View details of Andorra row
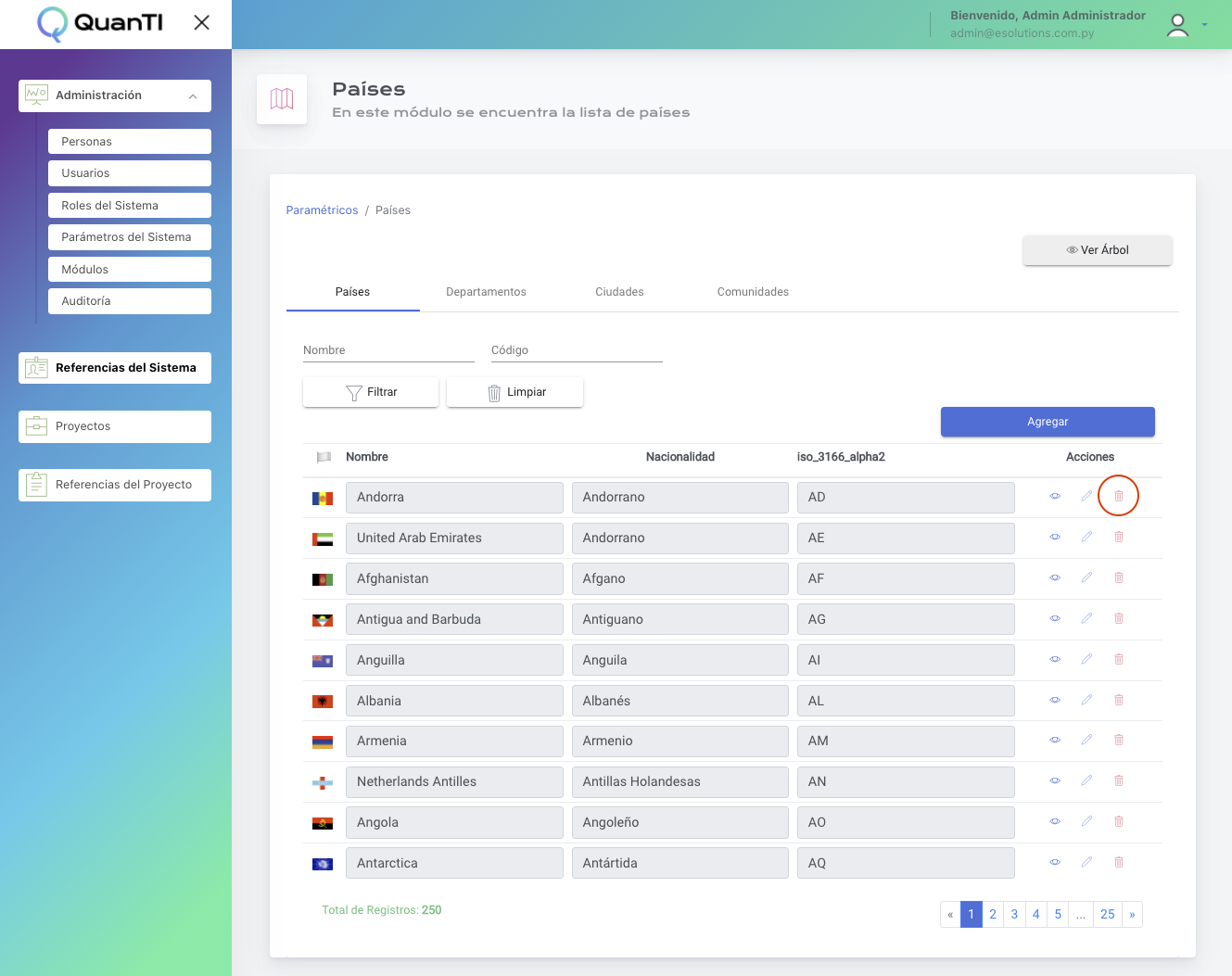Viewport: 1232px width, 976px height. coord(1055,497)
